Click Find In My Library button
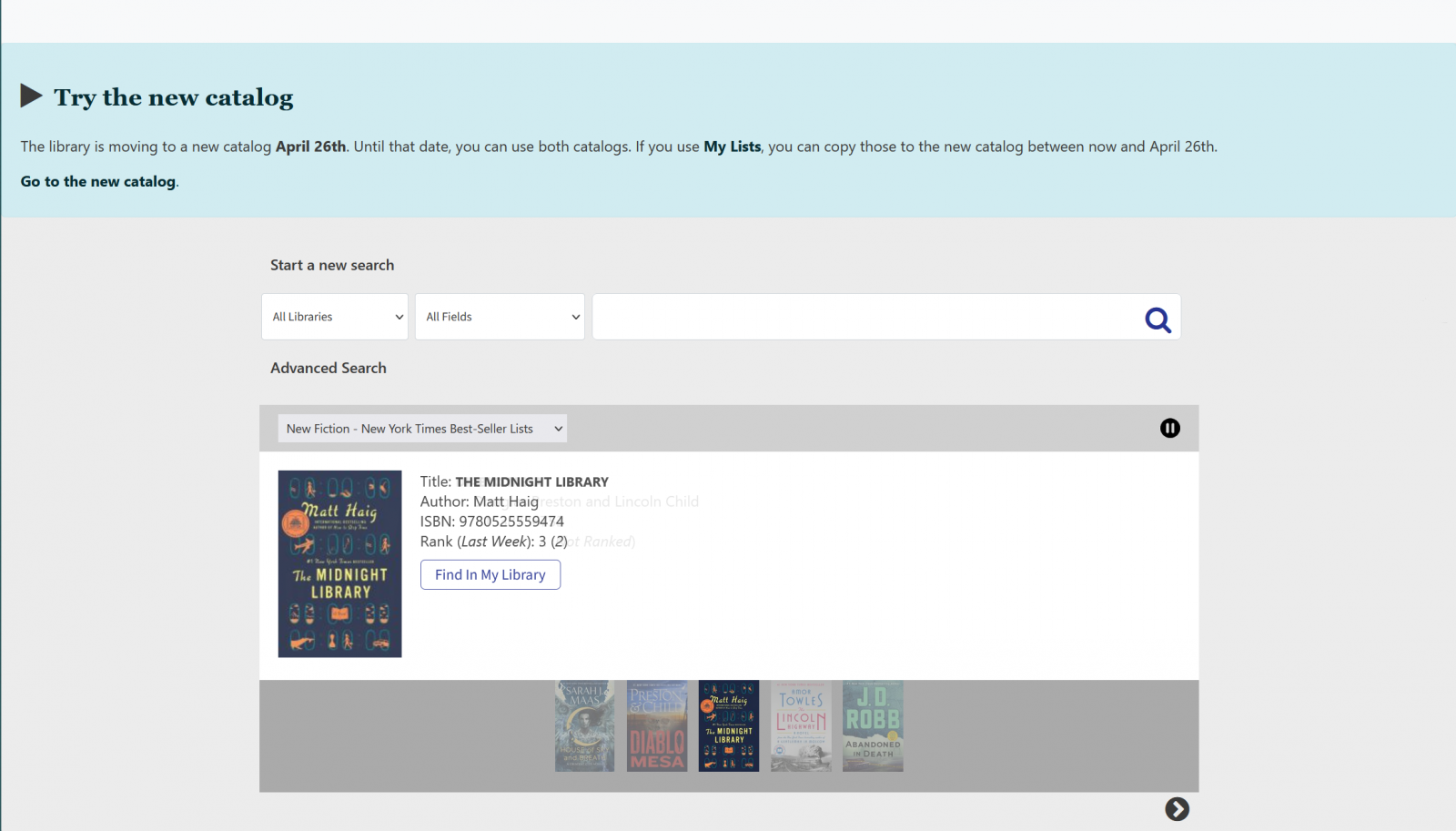The height and width of the screenshot is (831, 1456). 490,574
